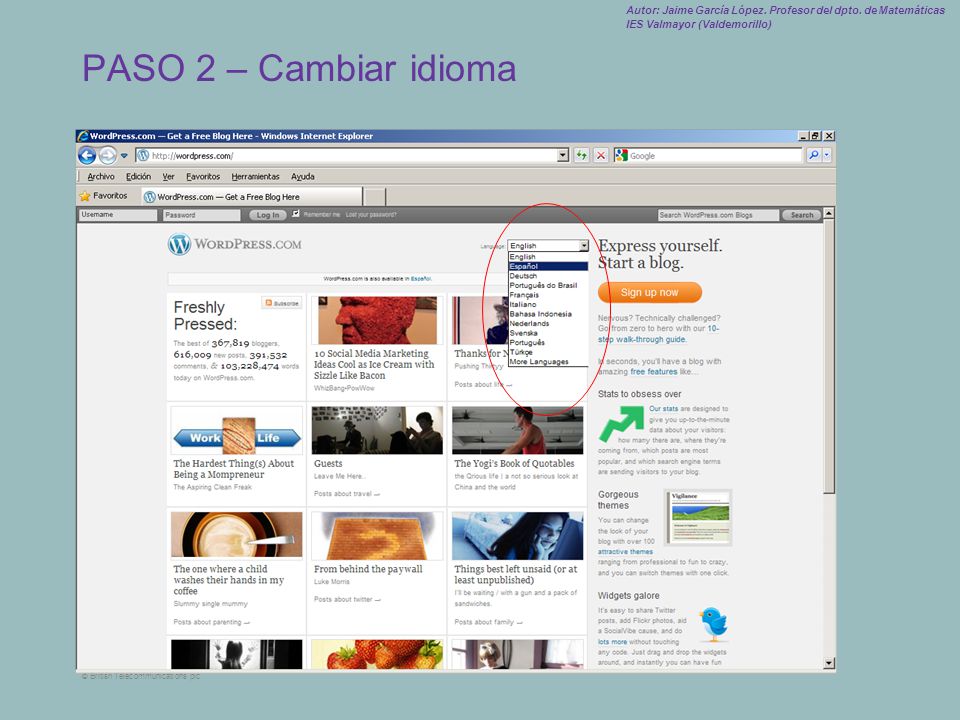Open the search provider options dropdown
This screenshot has width=960, height=720.
(x=827, y=156)
